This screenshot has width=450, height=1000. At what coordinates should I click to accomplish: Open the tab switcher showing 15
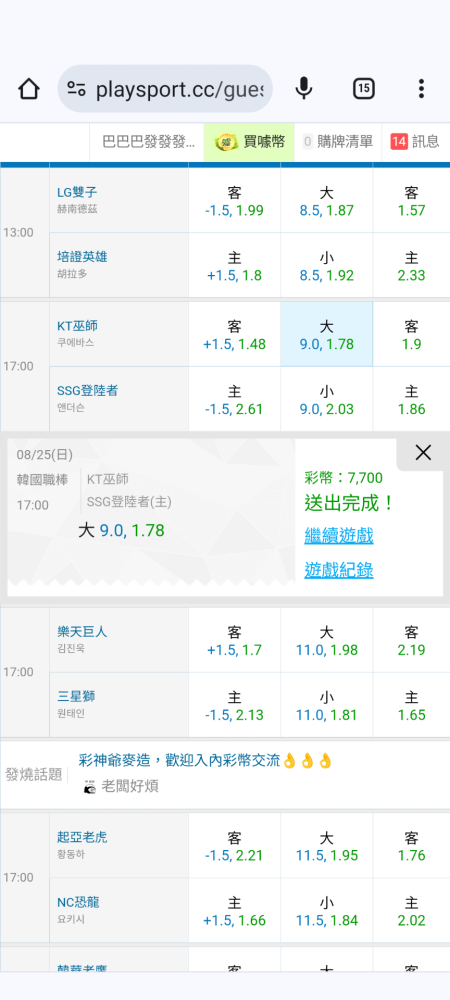[x=363, y=89]
